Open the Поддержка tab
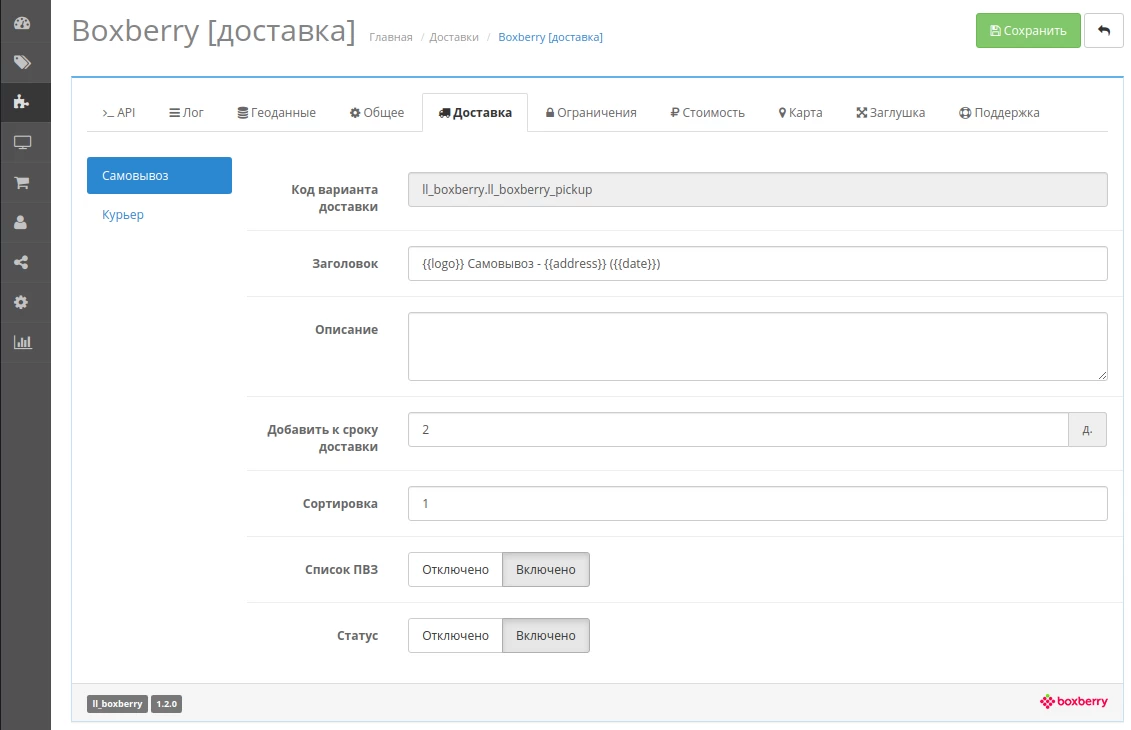Screen dimensions: 1131x730 tap(999, 113)
